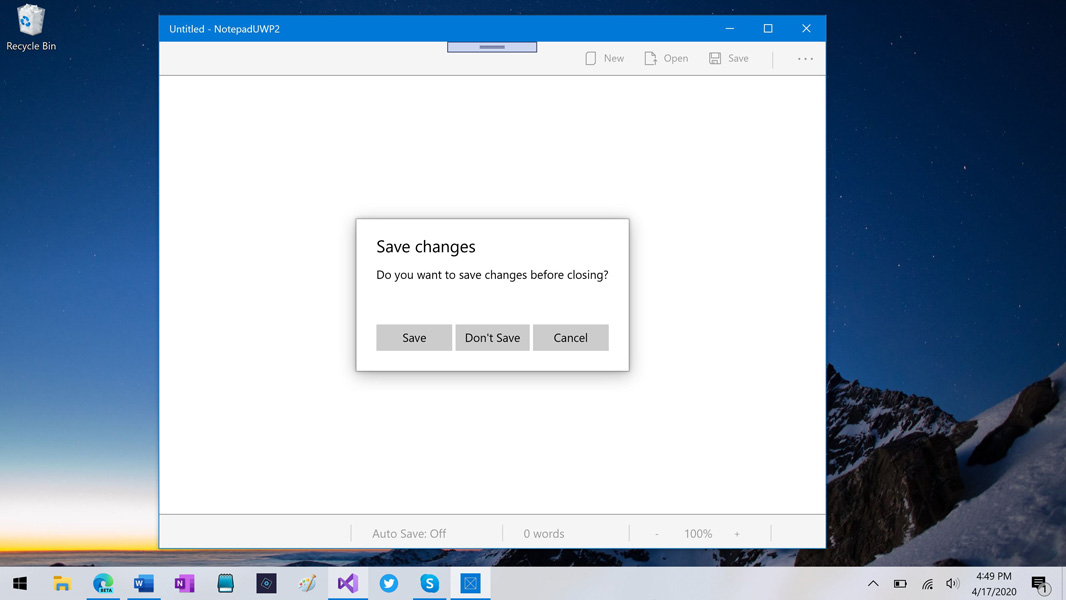Click Save in the Save changes dialog
The image size is (1066, 600).
click(x=414, y=338)
